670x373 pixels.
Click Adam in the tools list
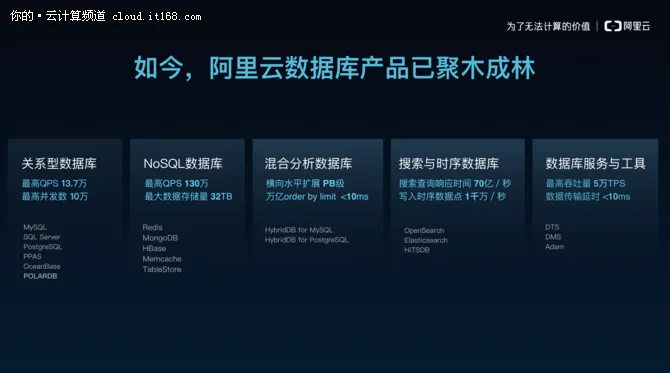pyautogui.click(x=555, y=247)
